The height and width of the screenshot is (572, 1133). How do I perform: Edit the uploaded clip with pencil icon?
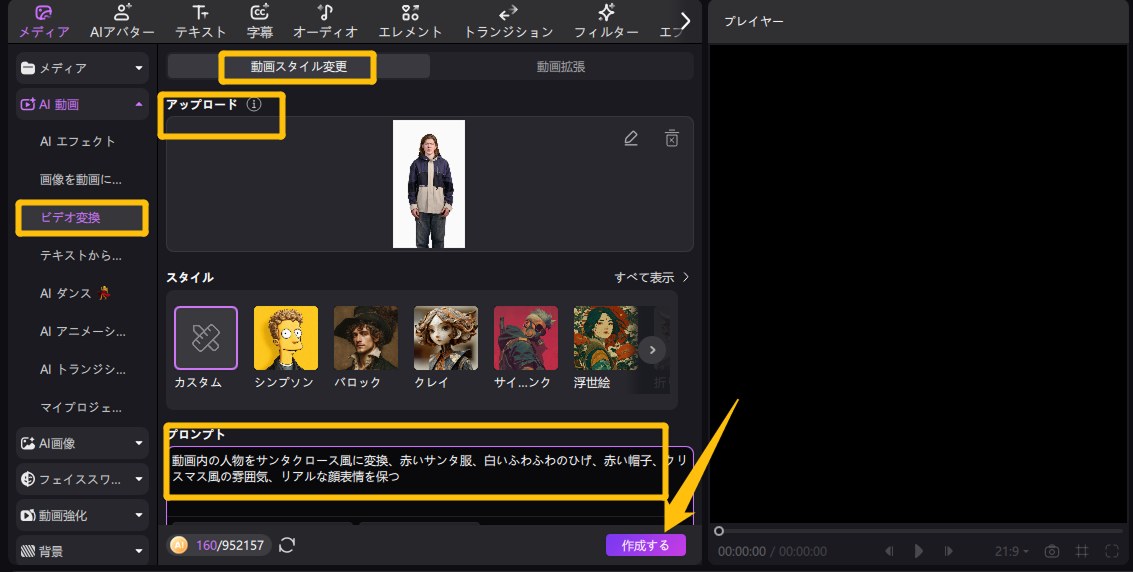pyautogui.click(x=631, y=138)
